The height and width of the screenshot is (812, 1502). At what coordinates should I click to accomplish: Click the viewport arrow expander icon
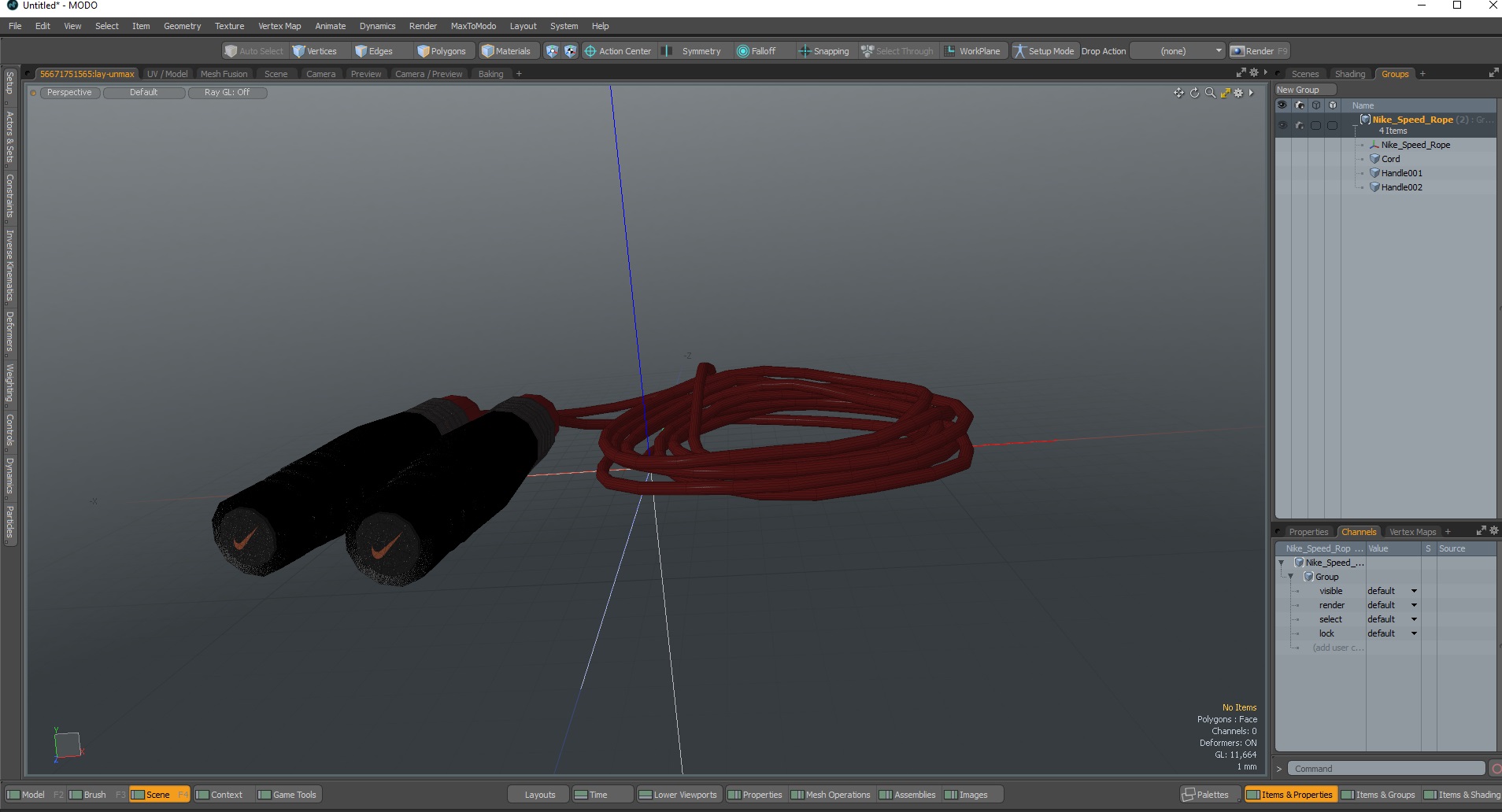click(x=1251, y=93)
